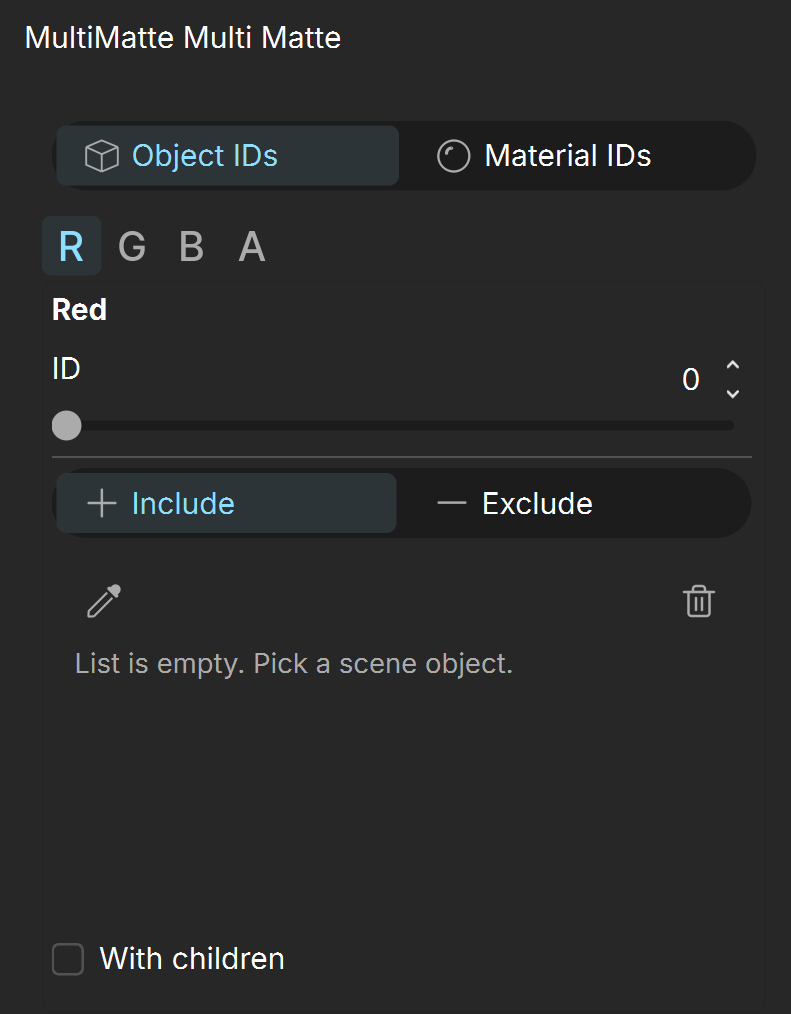The width and height of the screenshot is (791, 1014).
Task: Show the A channel tab
Action: point(252,246)
